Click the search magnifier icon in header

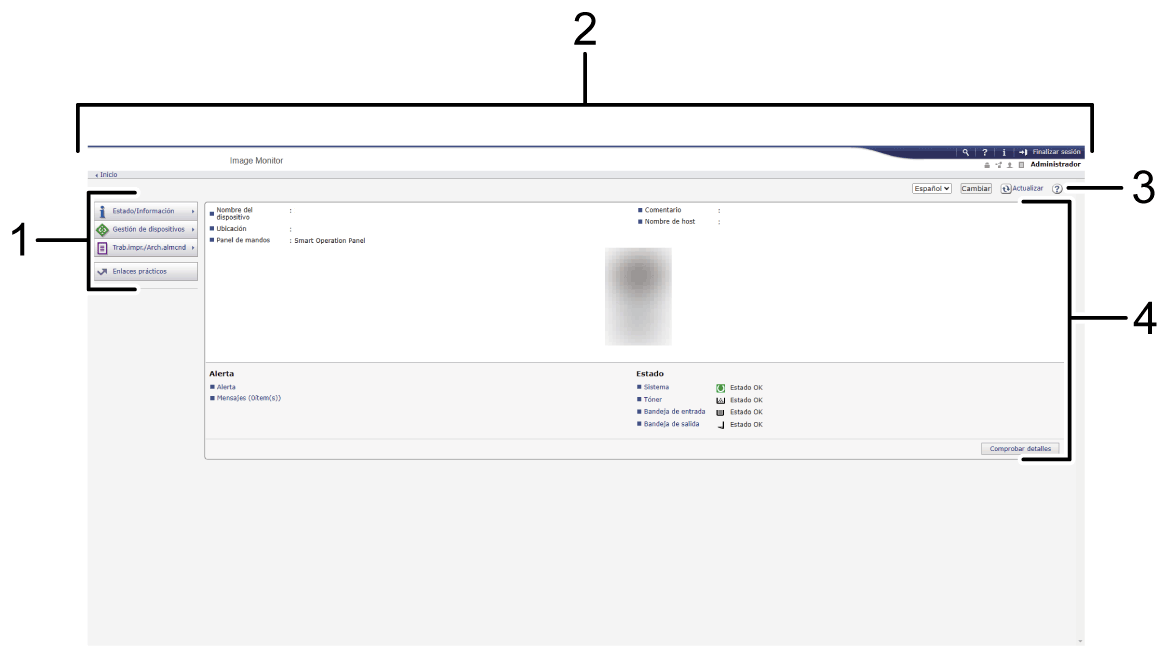point(965,152)
